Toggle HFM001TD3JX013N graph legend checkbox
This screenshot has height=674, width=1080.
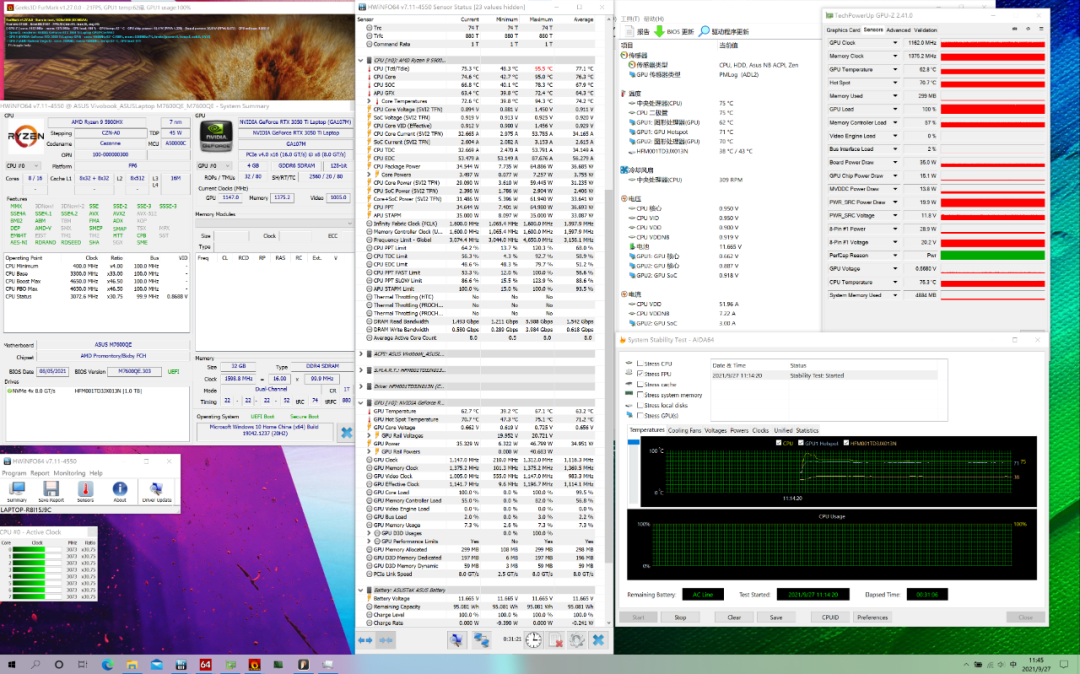pyautogui.click(x=846, y=443)
